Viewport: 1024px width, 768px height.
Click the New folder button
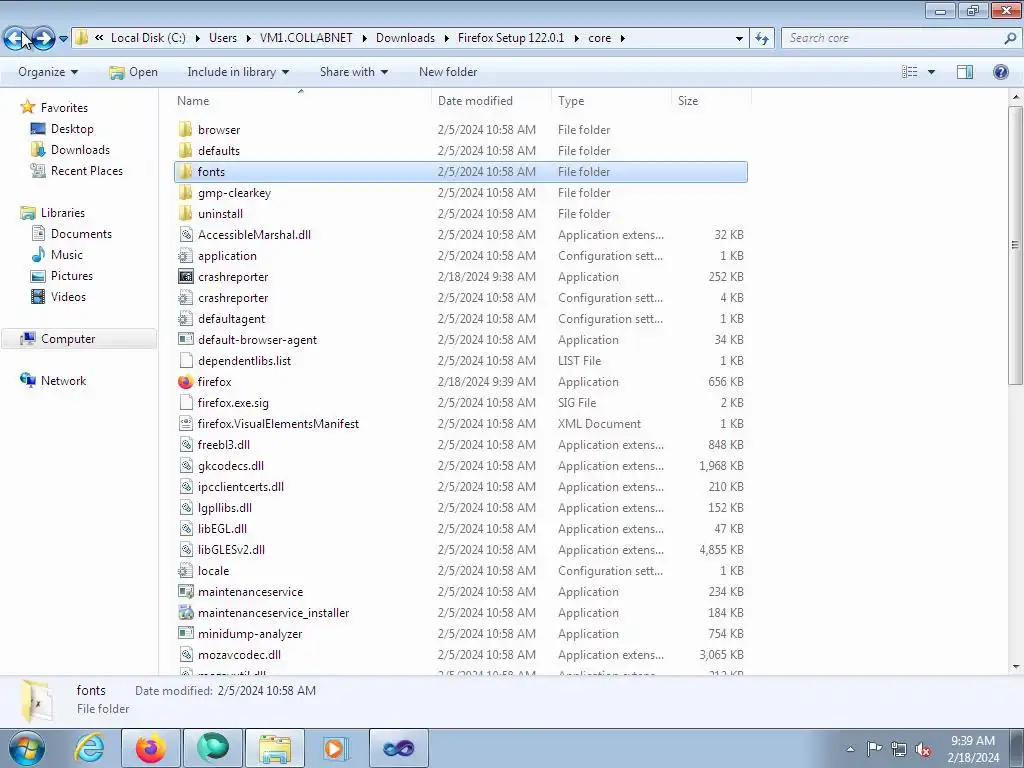point(448,72)
